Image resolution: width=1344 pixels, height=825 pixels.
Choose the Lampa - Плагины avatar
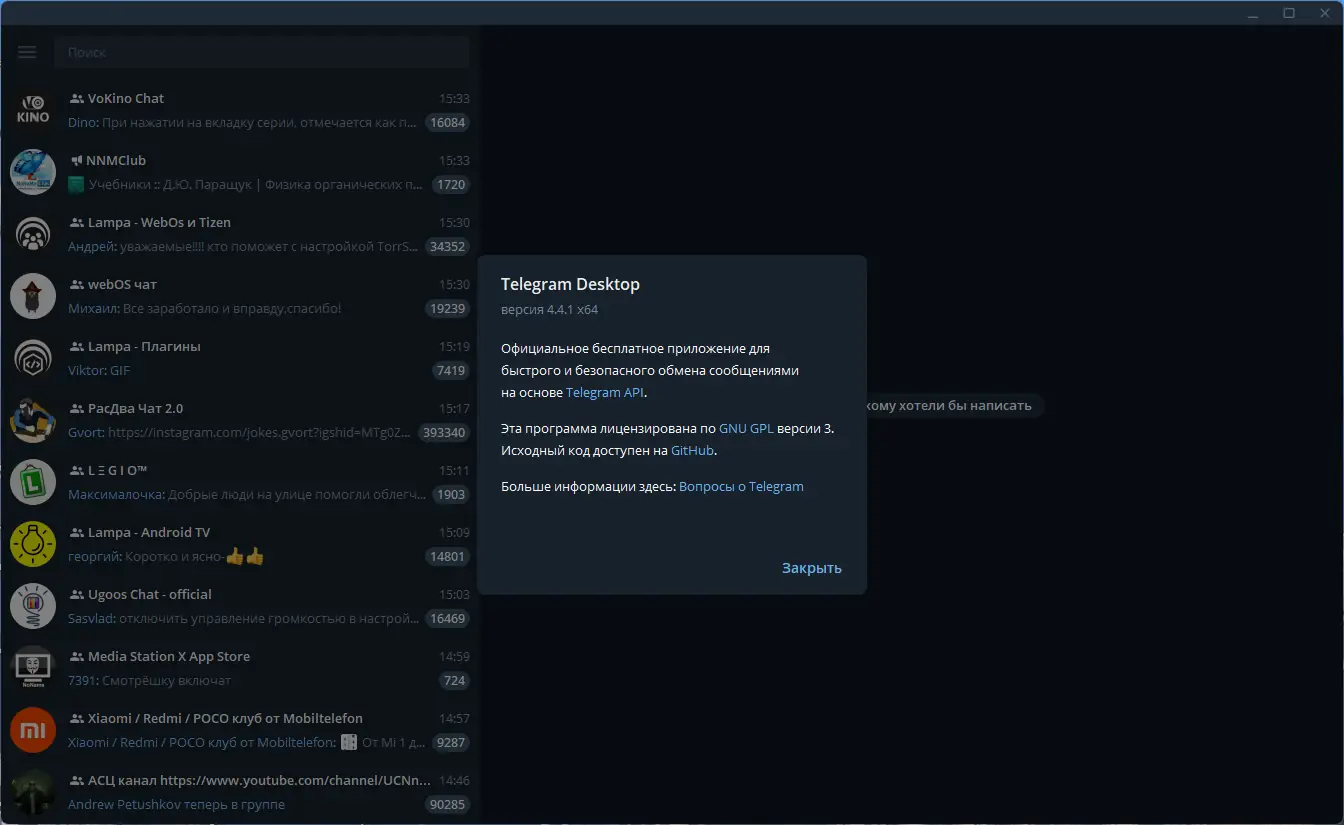pyautogui.click(x=33, y=358)
